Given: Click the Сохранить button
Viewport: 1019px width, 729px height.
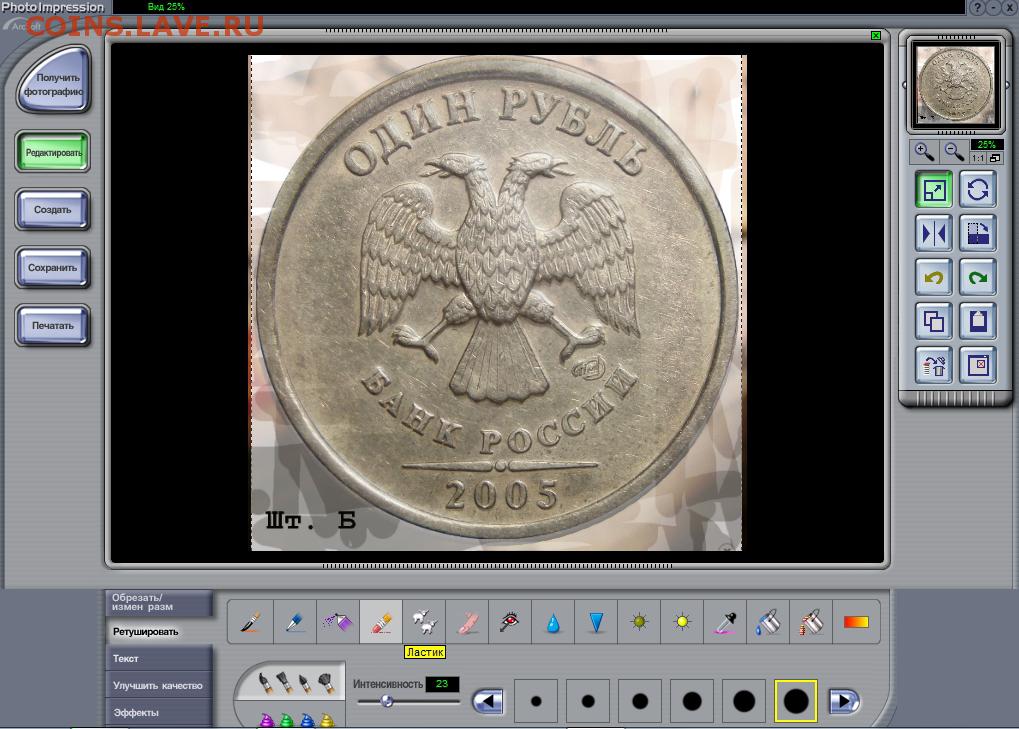Looking at the screenshot, I should coord(53,268).
